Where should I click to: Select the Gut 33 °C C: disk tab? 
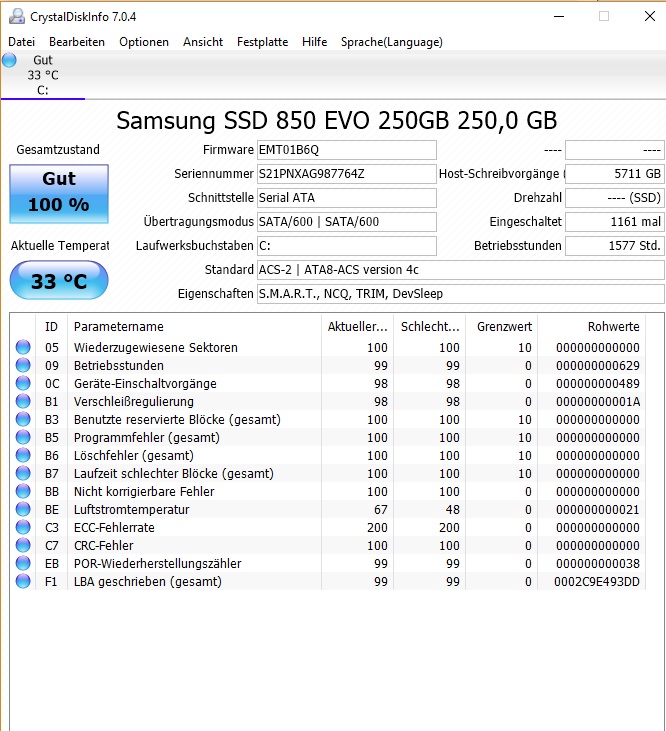pyautogui.click(x=43, y=75)
